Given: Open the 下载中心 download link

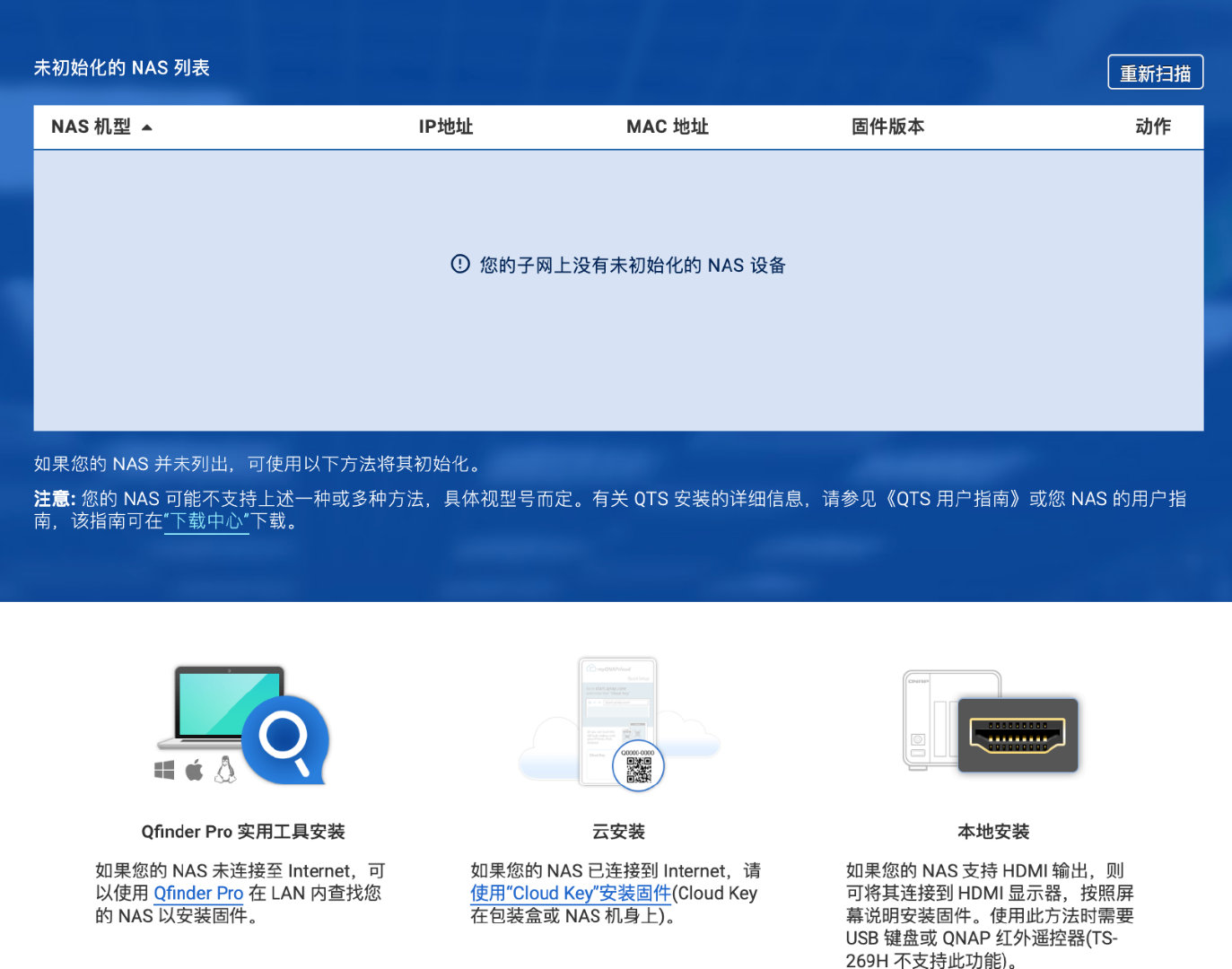Looking at the screenshot, I should (206, 520).
